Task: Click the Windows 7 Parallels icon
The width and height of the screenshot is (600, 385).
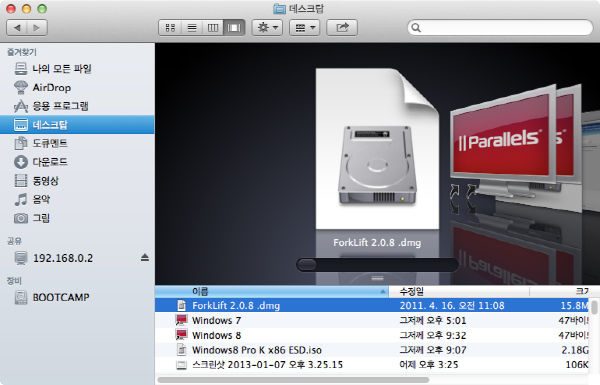Action: (x=181, y=320)
